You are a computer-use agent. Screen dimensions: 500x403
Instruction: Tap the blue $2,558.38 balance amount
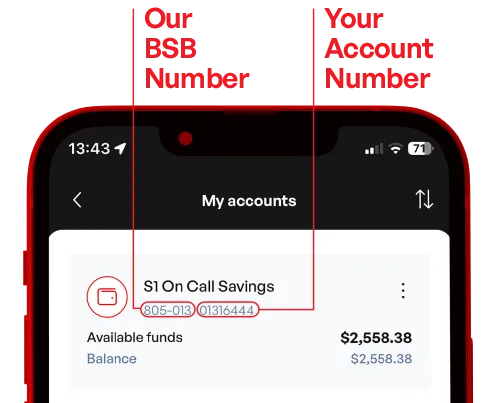381,359
